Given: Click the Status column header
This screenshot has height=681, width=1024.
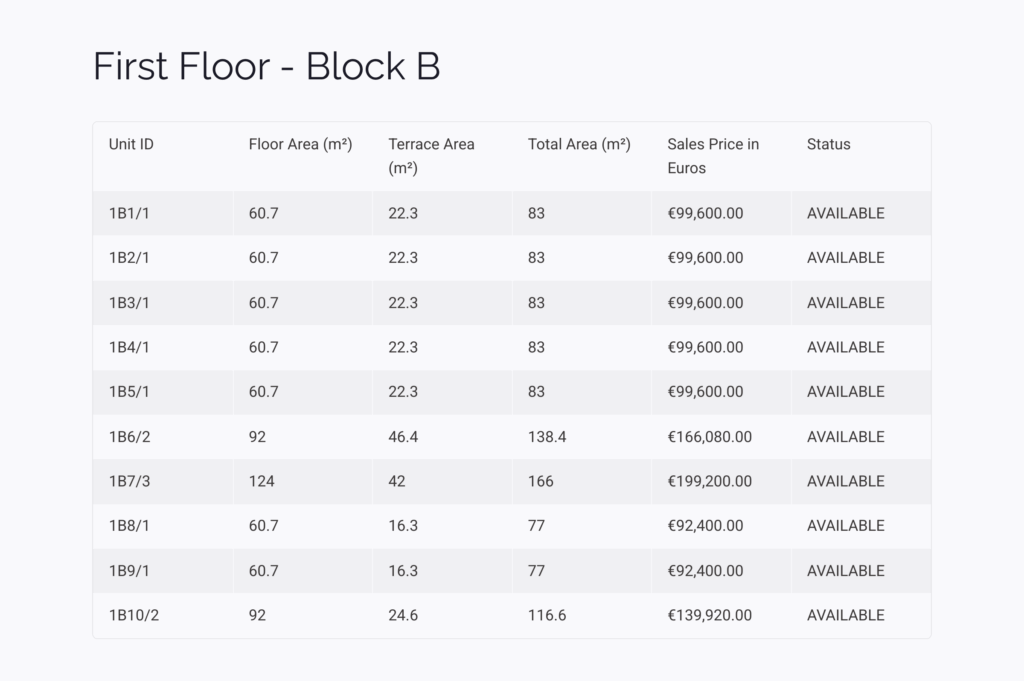Looking at the screenshot, I should [829, 144].
